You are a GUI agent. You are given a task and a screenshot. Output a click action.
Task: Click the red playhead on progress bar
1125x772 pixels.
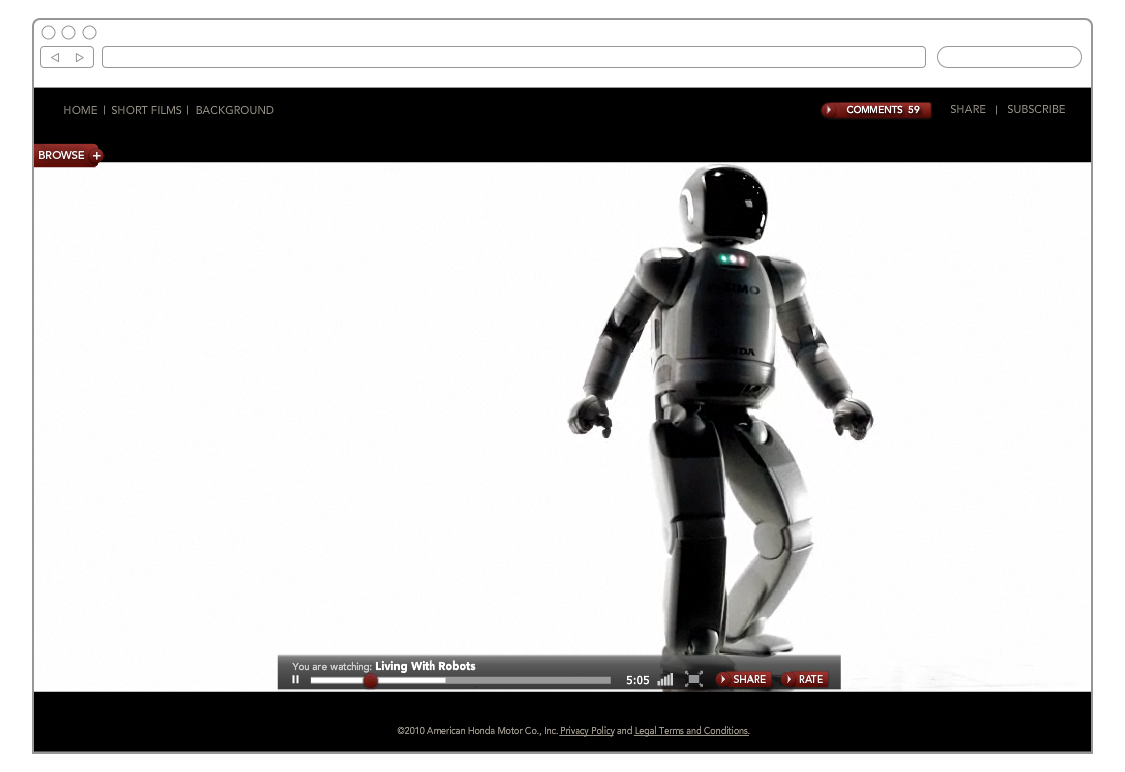[370, 681]
